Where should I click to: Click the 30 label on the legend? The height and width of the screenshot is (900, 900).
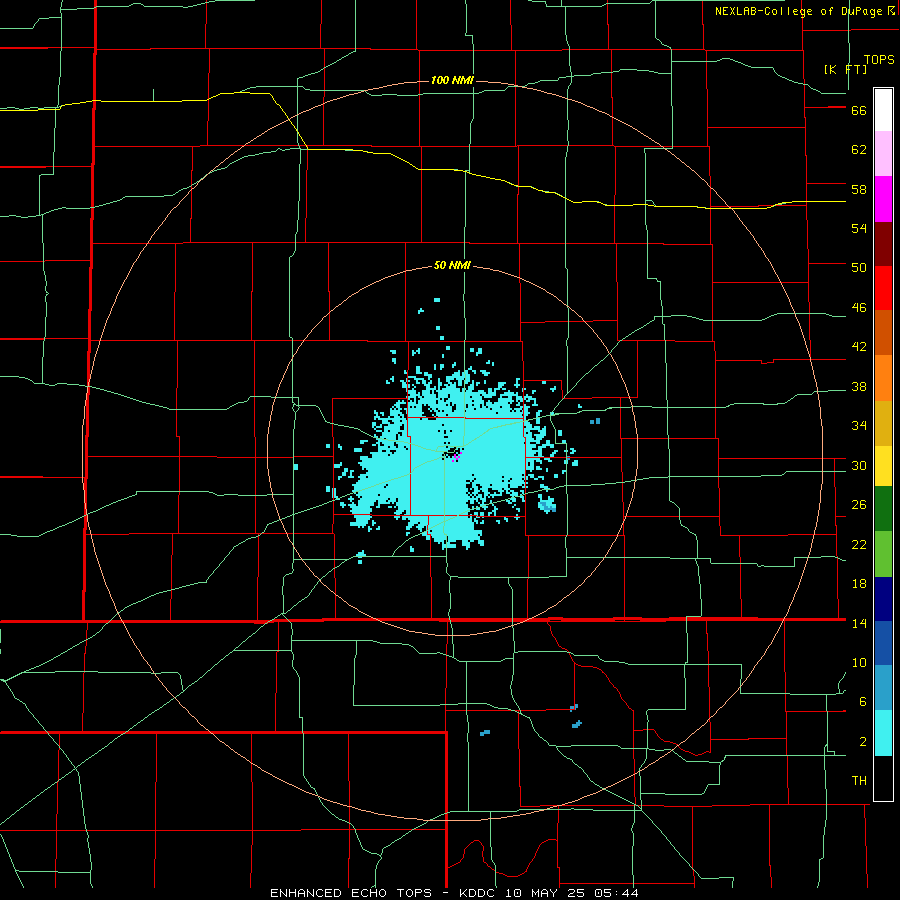[859, 465]
